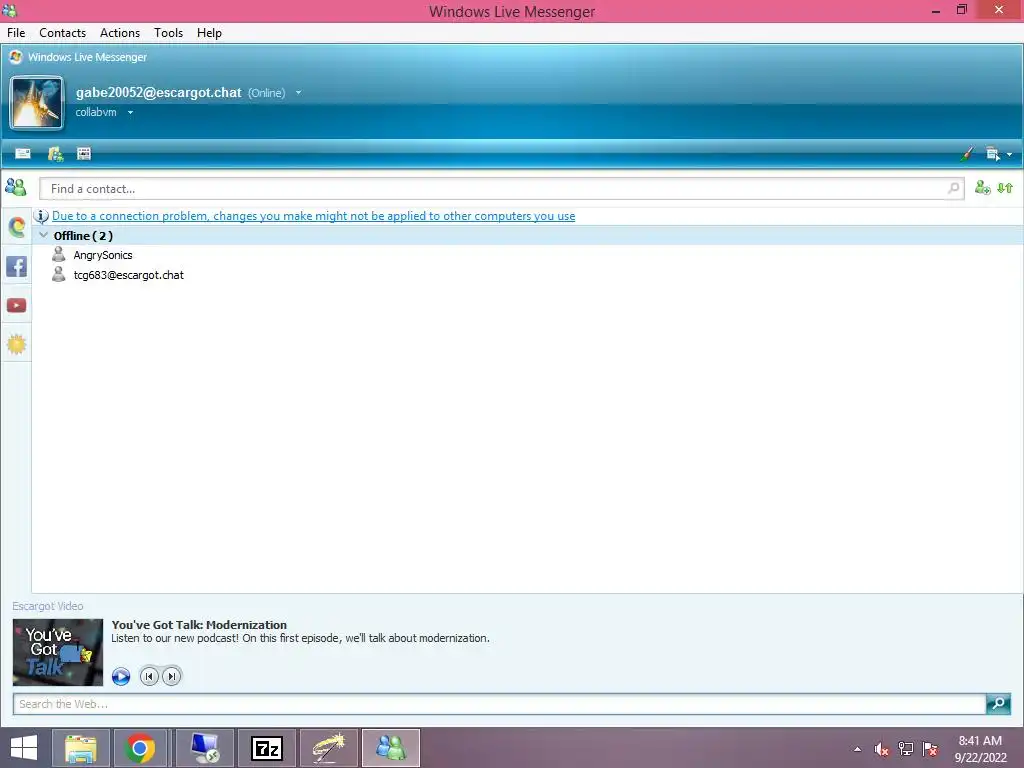The height and width of the screenshot is (768, 1024).
Task: Open the online status dropdown arrow
Action: click(298, 93)
